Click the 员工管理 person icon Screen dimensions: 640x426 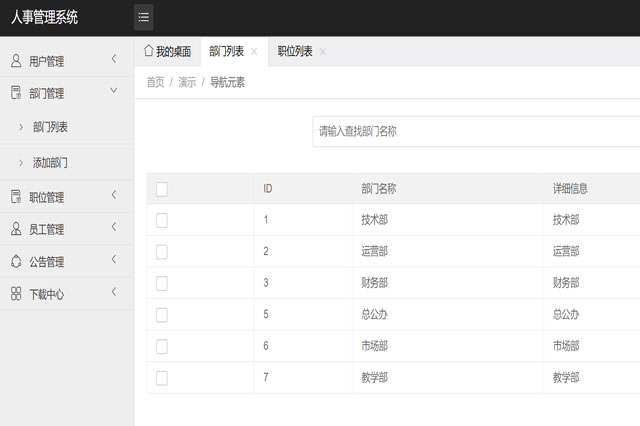coord(16,229)
